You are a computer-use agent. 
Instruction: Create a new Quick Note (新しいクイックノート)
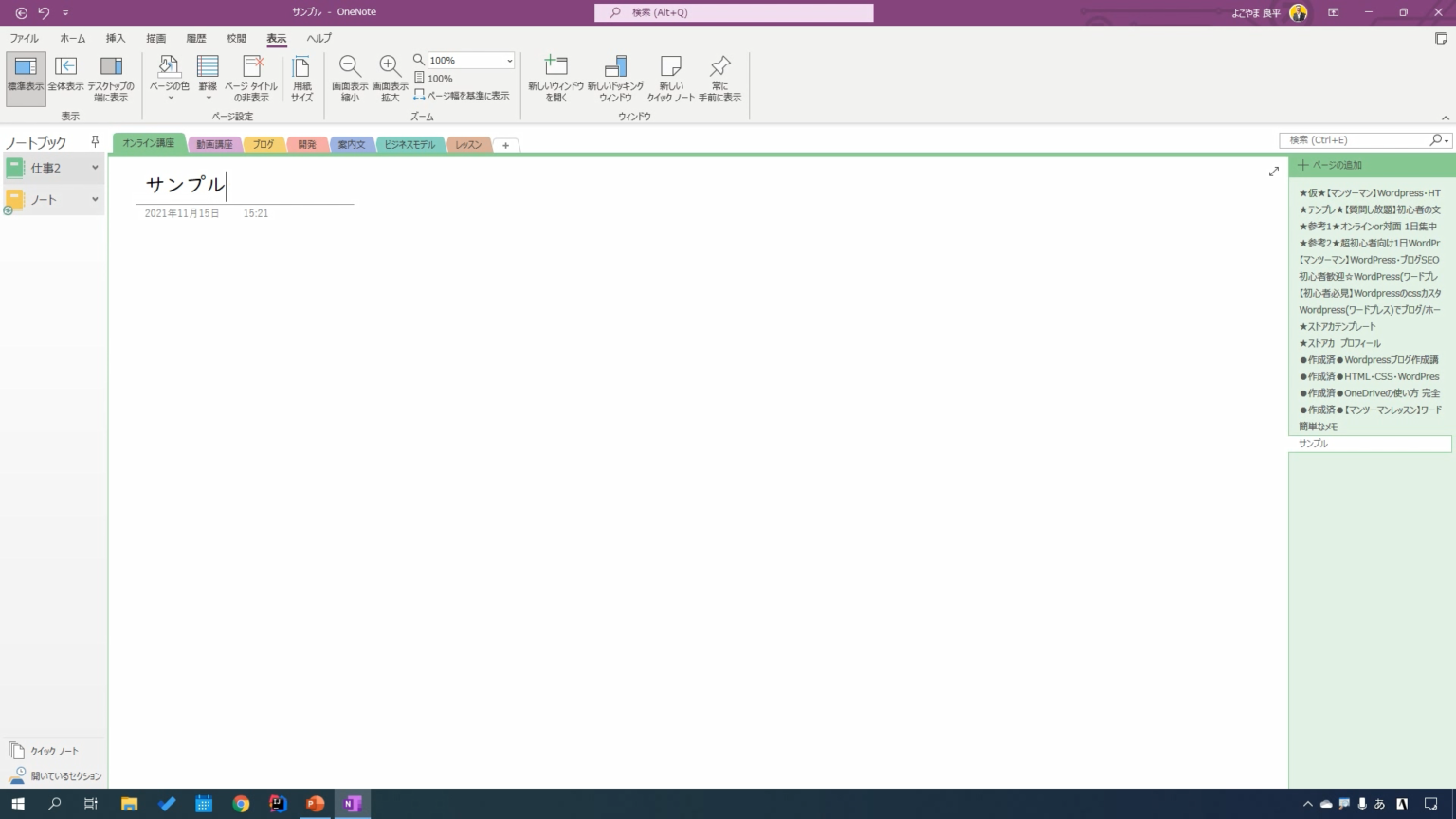coord(671,67)
